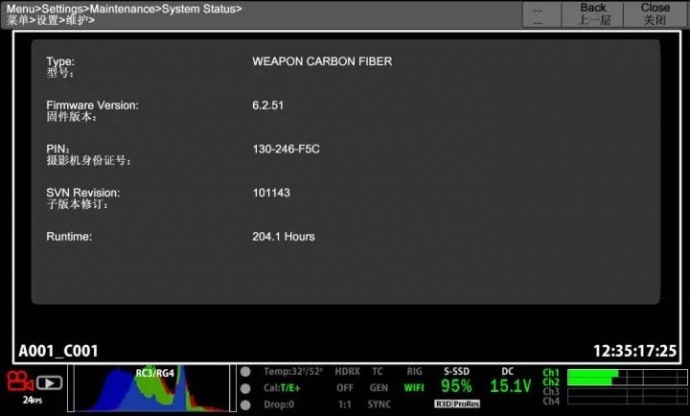This screenshot has height=416, width=690.
Task: Select the Temp status indicator dot
Action: (246, 372)
